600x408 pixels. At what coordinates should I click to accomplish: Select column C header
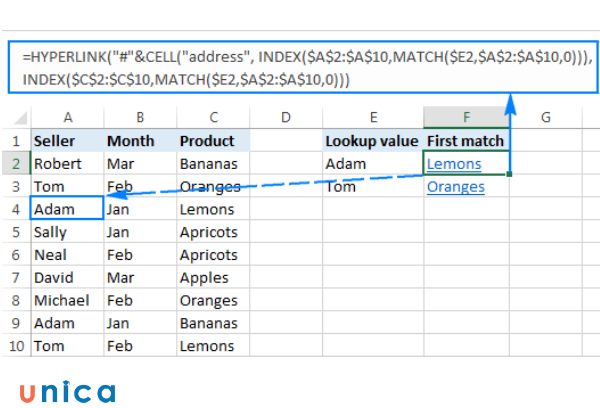click(x=213, y=117)
